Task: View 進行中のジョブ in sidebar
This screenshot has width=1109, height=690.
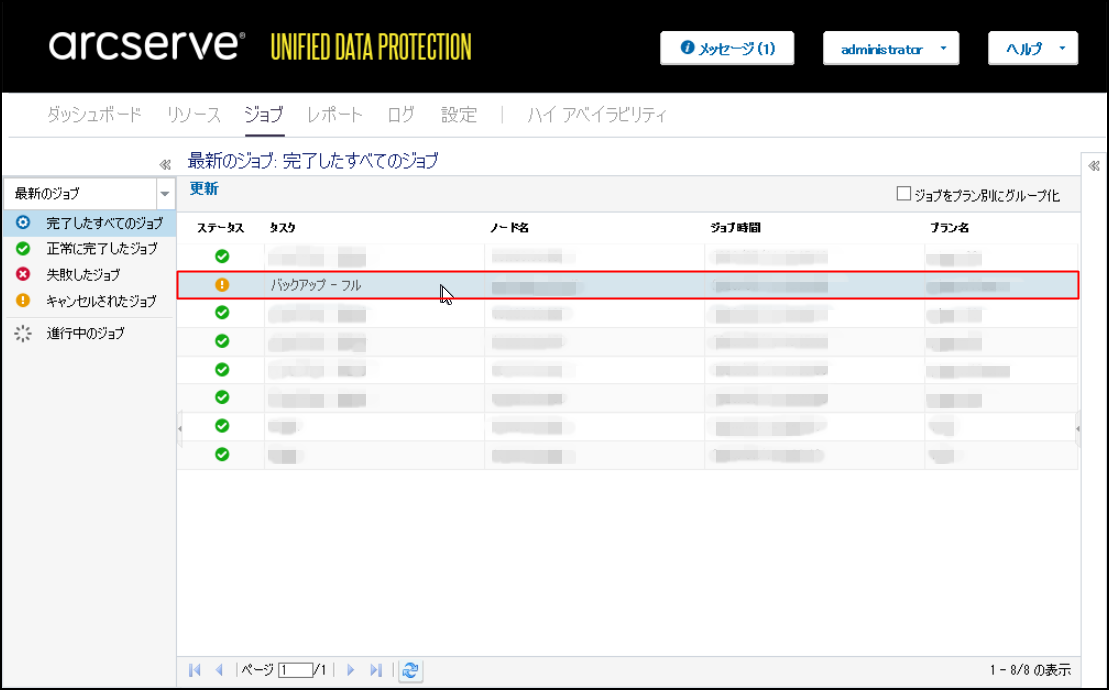Action: click(x=85, y=333)
